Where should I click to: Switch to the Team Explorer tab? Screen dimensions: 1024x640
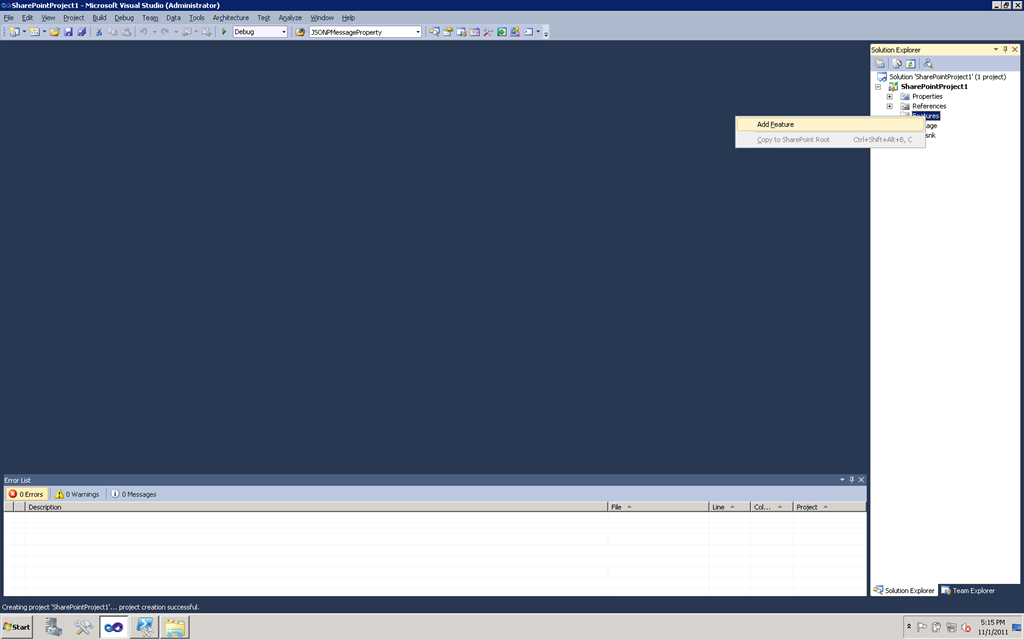click(968, 590)
